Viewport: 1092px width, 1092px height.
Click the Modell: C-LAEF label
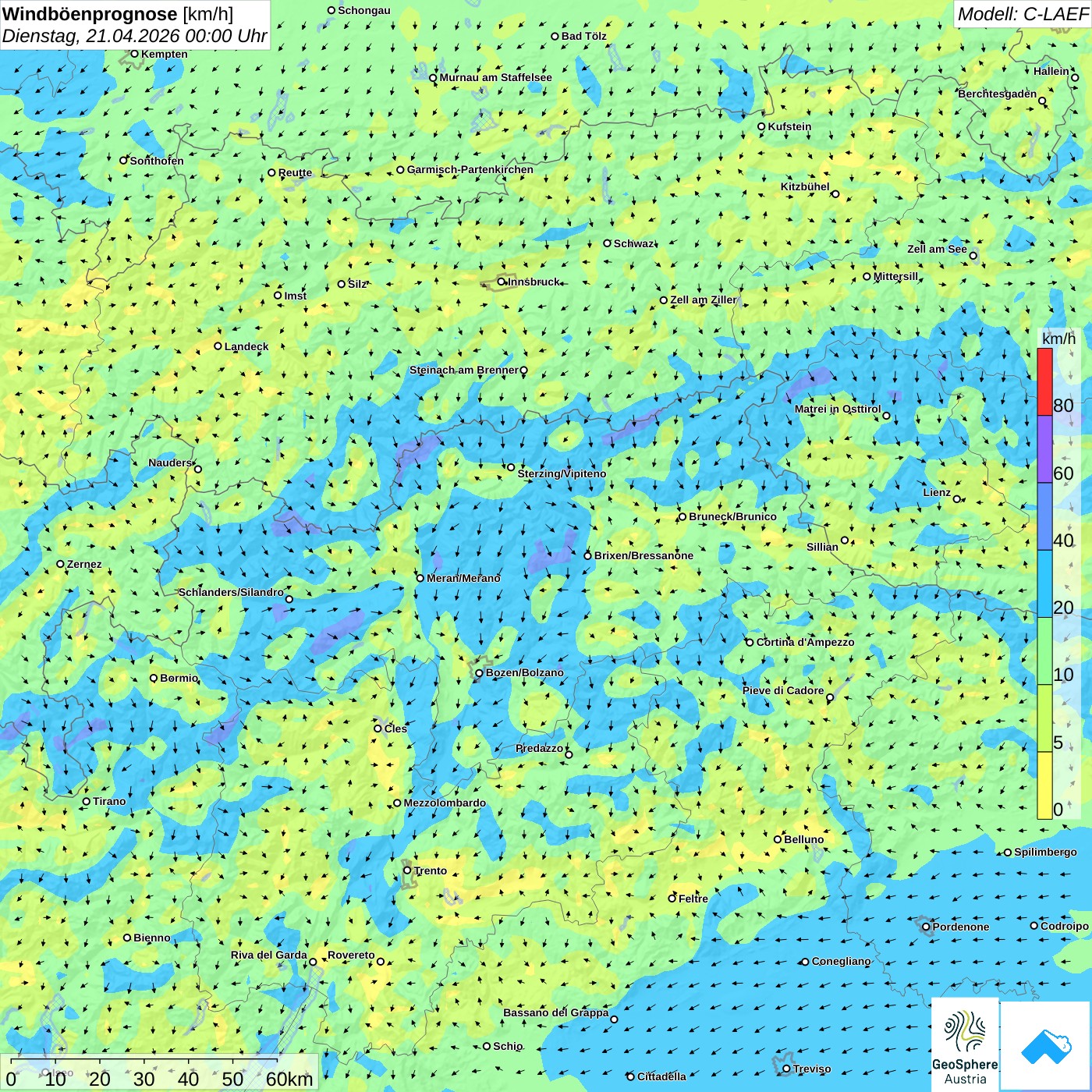(1022, 14)
